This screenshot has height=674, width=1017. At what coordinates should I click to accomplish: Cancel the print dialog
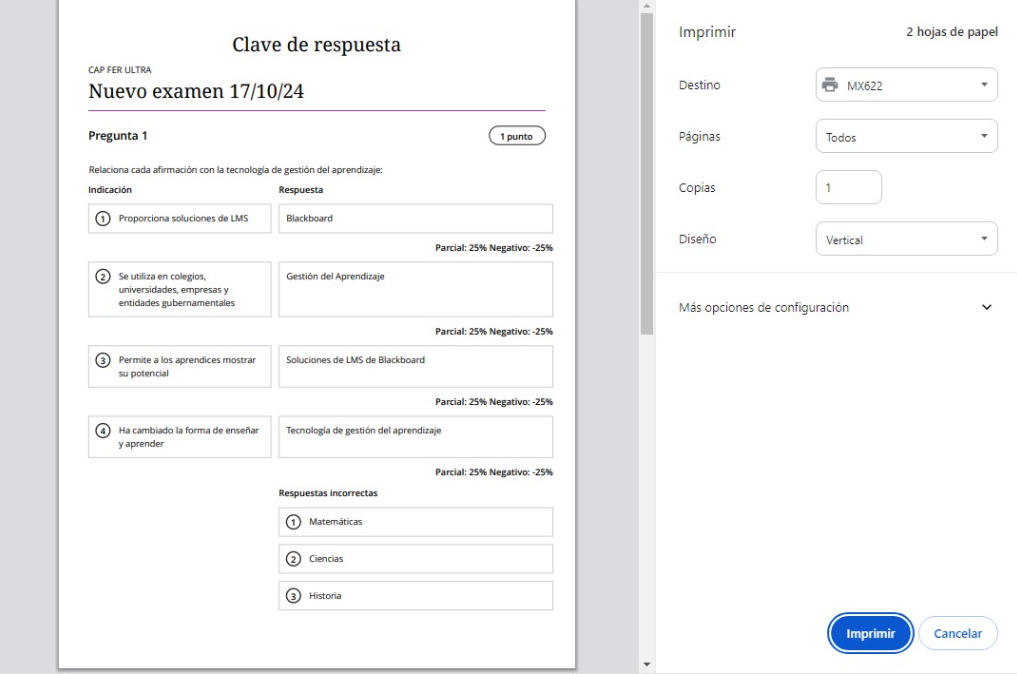click(957, 633)
